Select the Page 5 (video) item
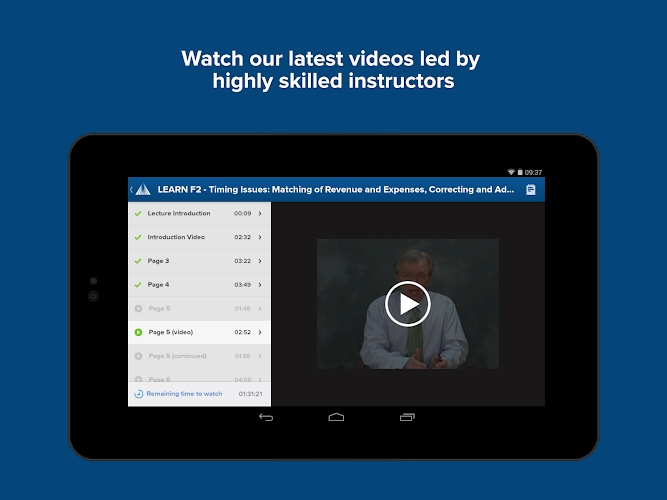Viewport: 667px width, 500px height. click(x=199, y=332)
